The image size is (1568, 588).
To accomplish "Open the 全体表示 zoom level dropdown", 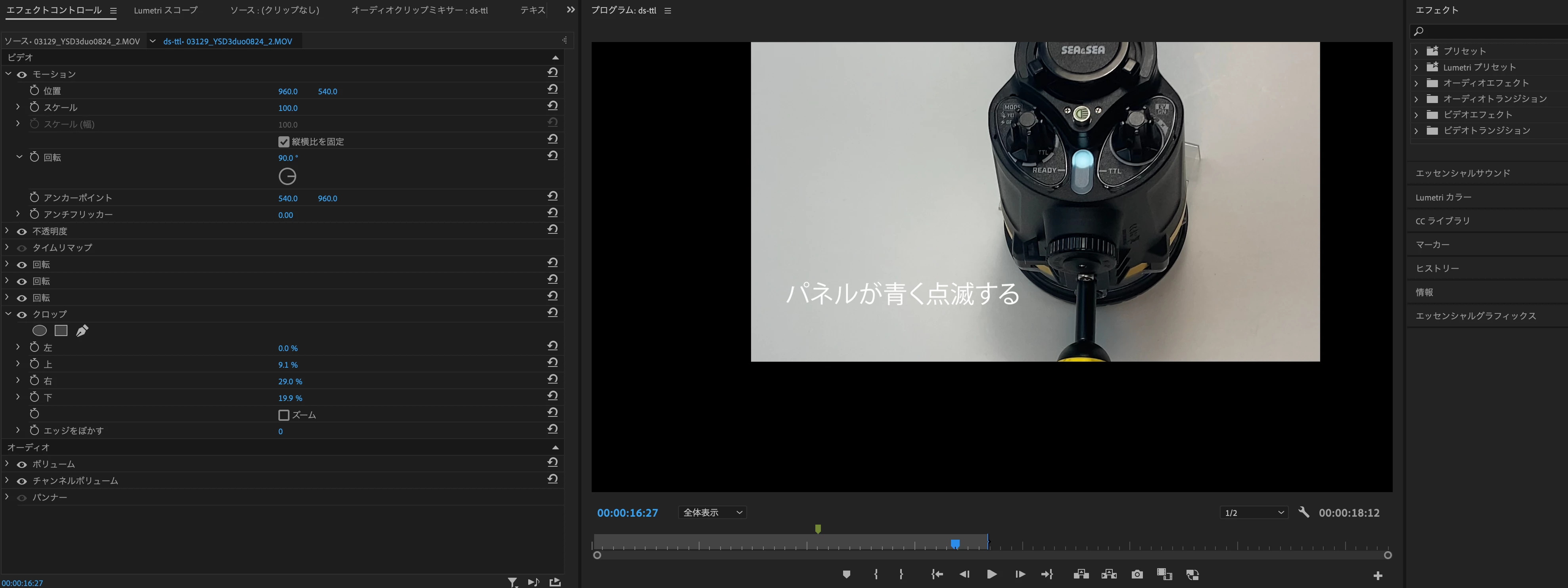I will [712, 513].
